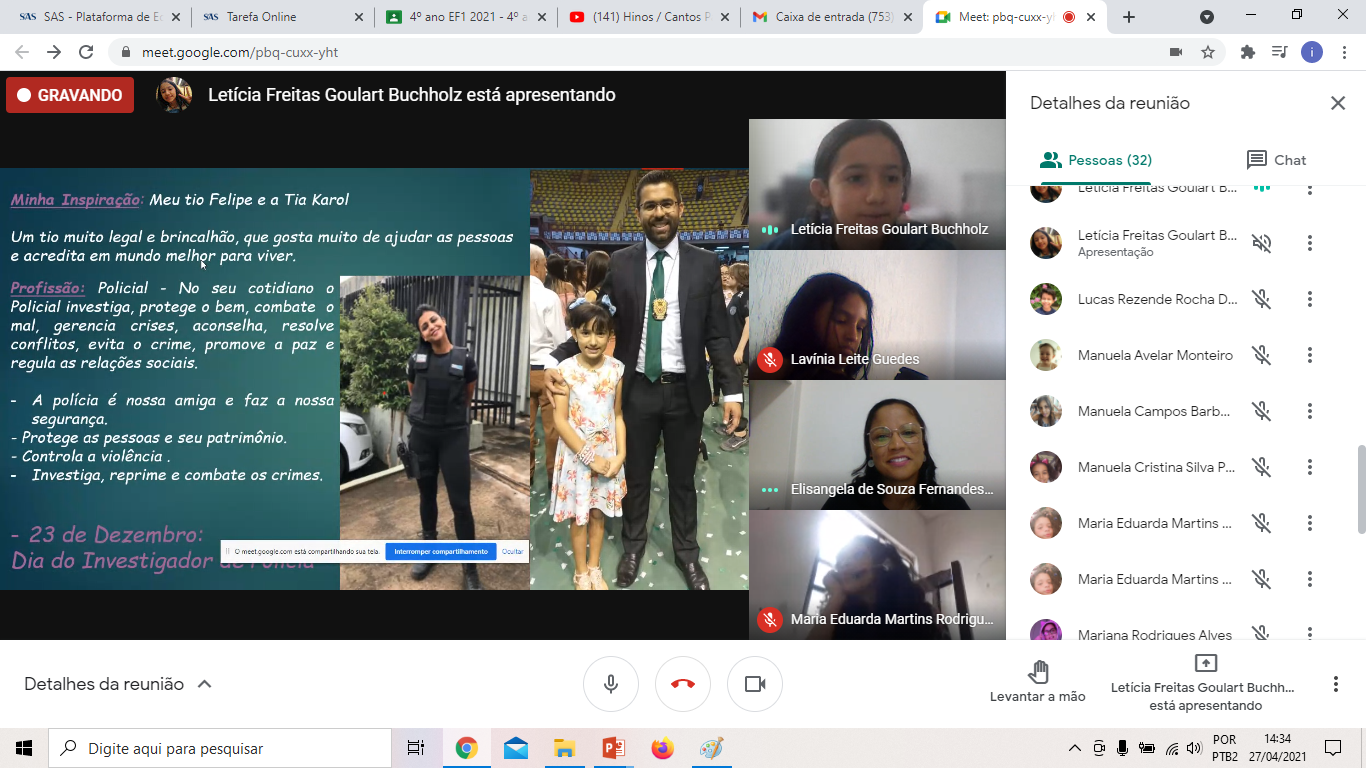The image size is (1366, 768).
Task: Show hidden system tray icons chevron
Action: [x=1075, y=748]
